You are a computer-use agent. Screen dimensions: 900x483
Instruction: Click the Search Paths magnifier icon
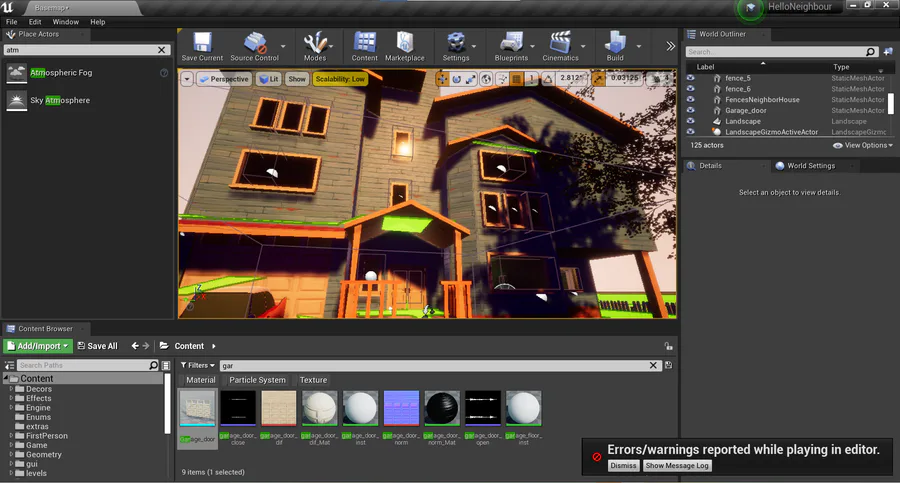click(153, 365)
